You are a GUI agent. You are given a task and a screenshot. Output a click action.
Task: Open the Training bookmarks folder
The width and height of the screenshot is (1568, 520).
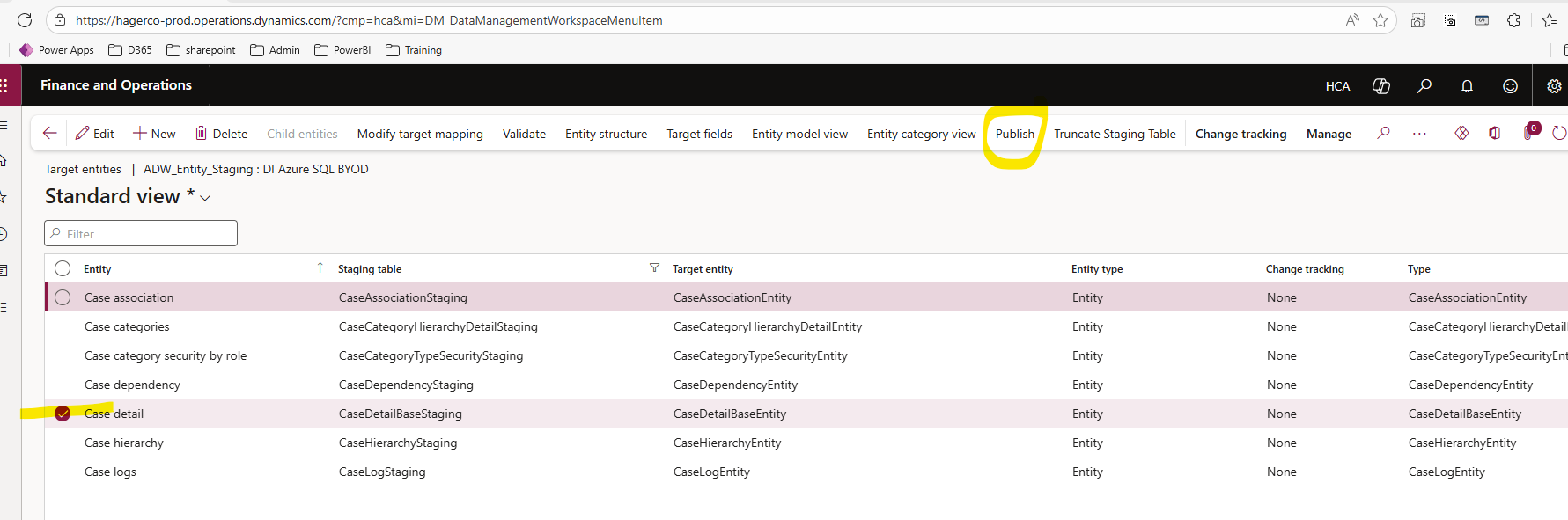[414, 50]
